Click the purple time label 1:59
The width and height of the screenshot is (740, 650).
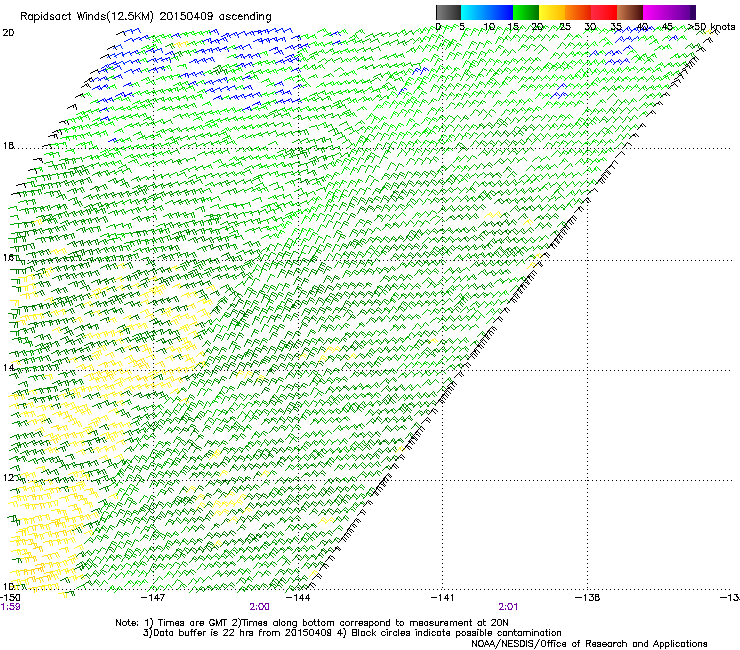tap(10, 607)
